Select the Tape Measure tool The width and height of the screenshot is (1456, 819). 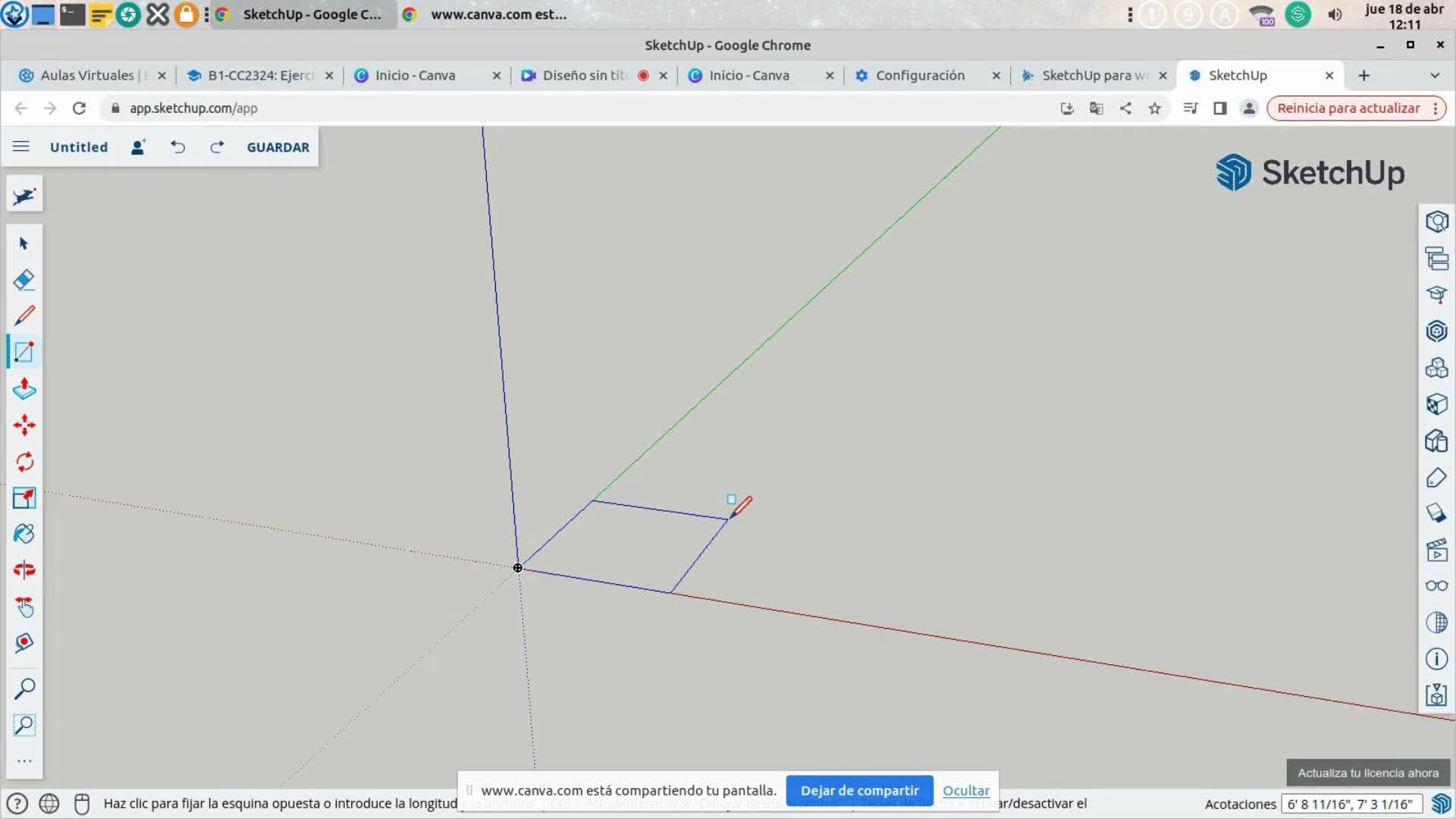pyautogui.click(x=24, y=643)
